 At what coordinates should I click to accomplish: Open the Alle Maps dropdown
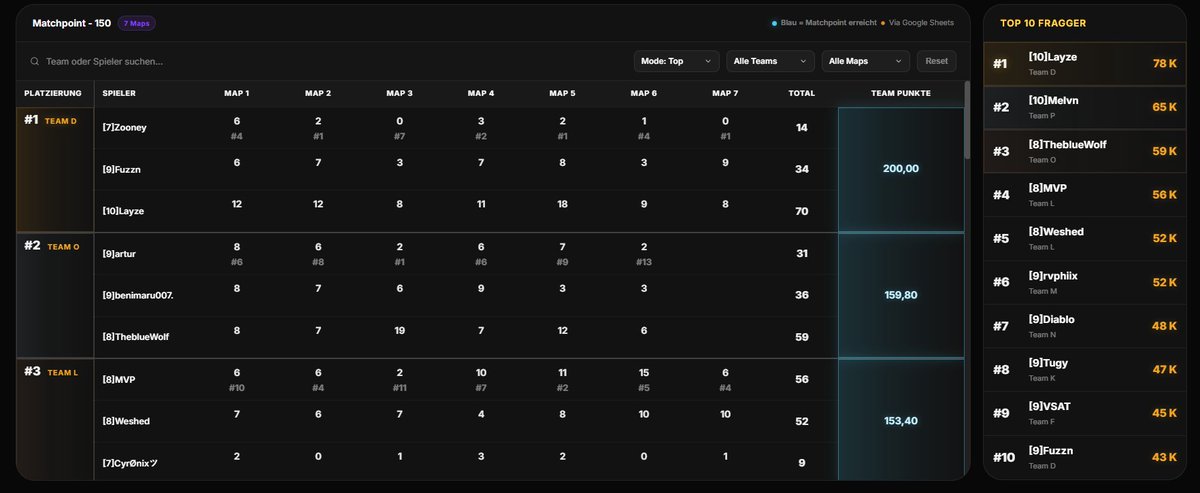(866, 61)
